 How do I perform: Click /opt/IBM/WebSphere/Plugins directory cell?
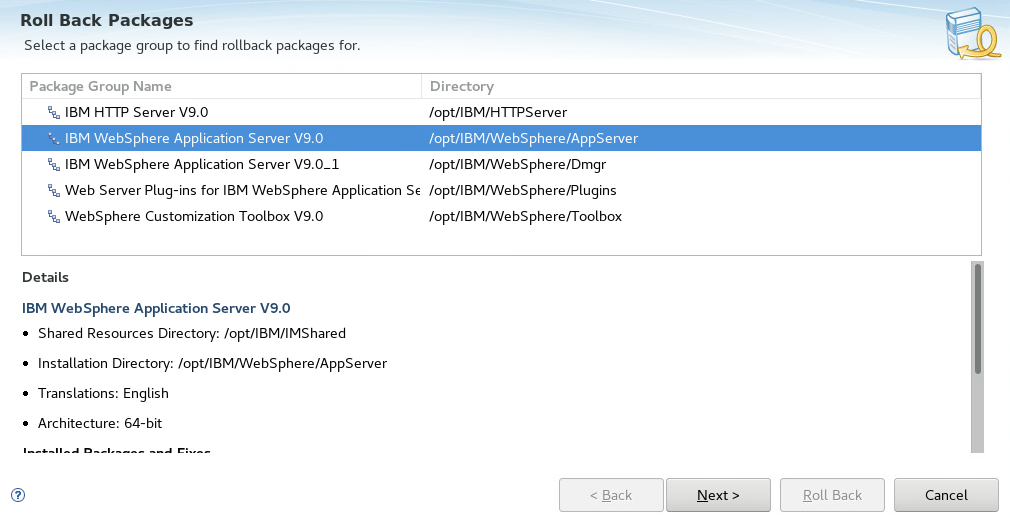(x=522, y=191)
